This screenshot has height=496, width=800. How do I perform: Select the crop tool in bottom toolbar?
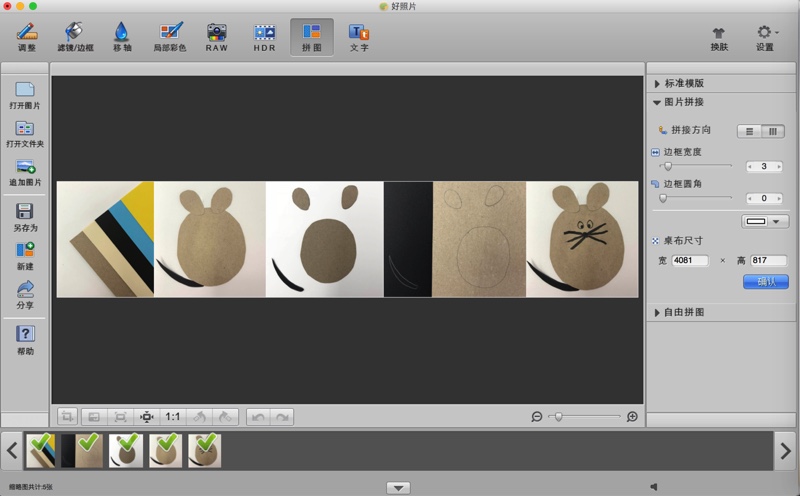[67, 417]
